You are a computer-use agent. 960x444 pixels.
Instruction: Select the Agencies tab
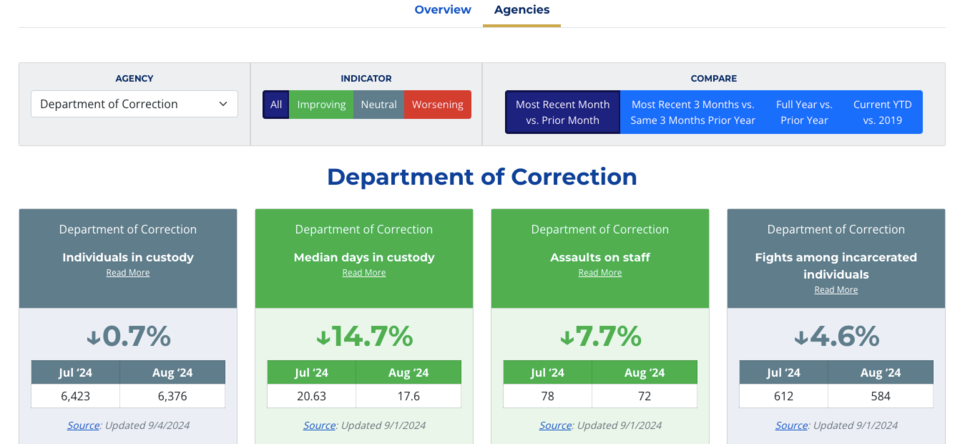click(522, 10)
